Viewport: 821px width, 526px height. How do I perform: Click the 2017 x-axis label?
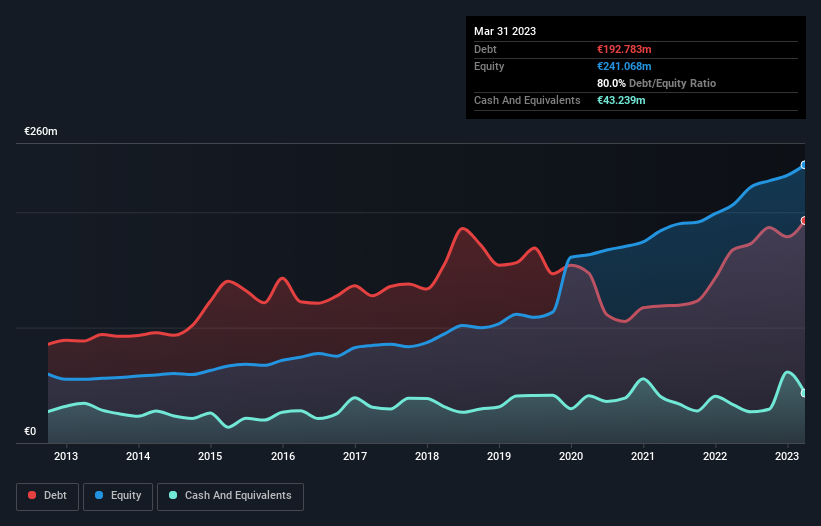tap(355, 456)
